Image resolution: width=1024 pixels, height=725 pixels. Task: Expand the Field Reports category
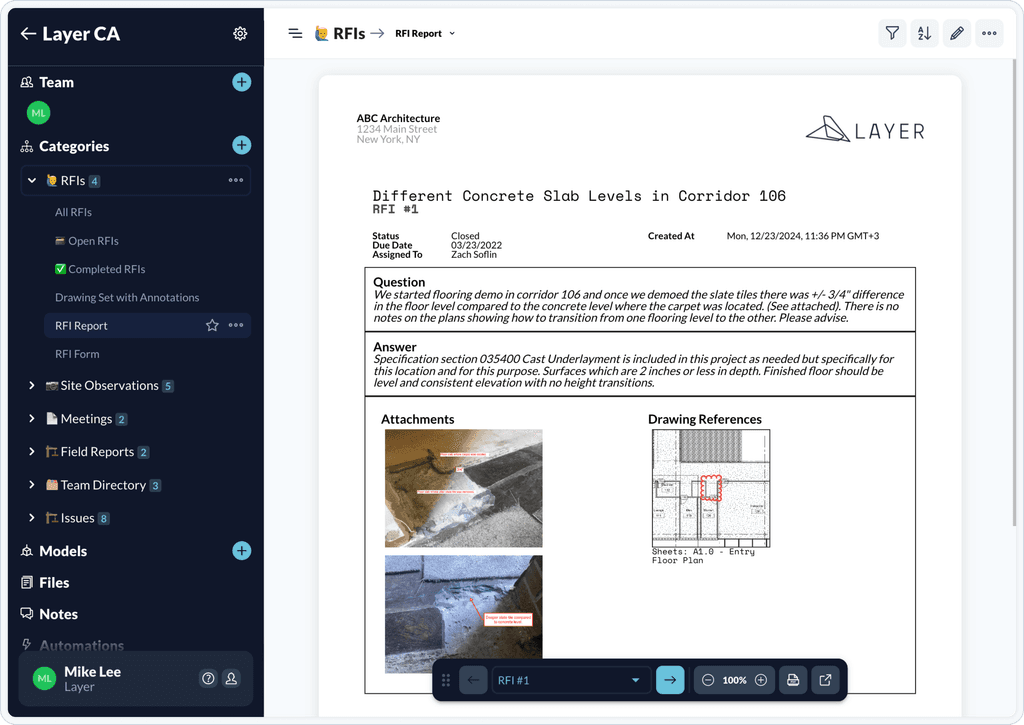pos(31,451)
